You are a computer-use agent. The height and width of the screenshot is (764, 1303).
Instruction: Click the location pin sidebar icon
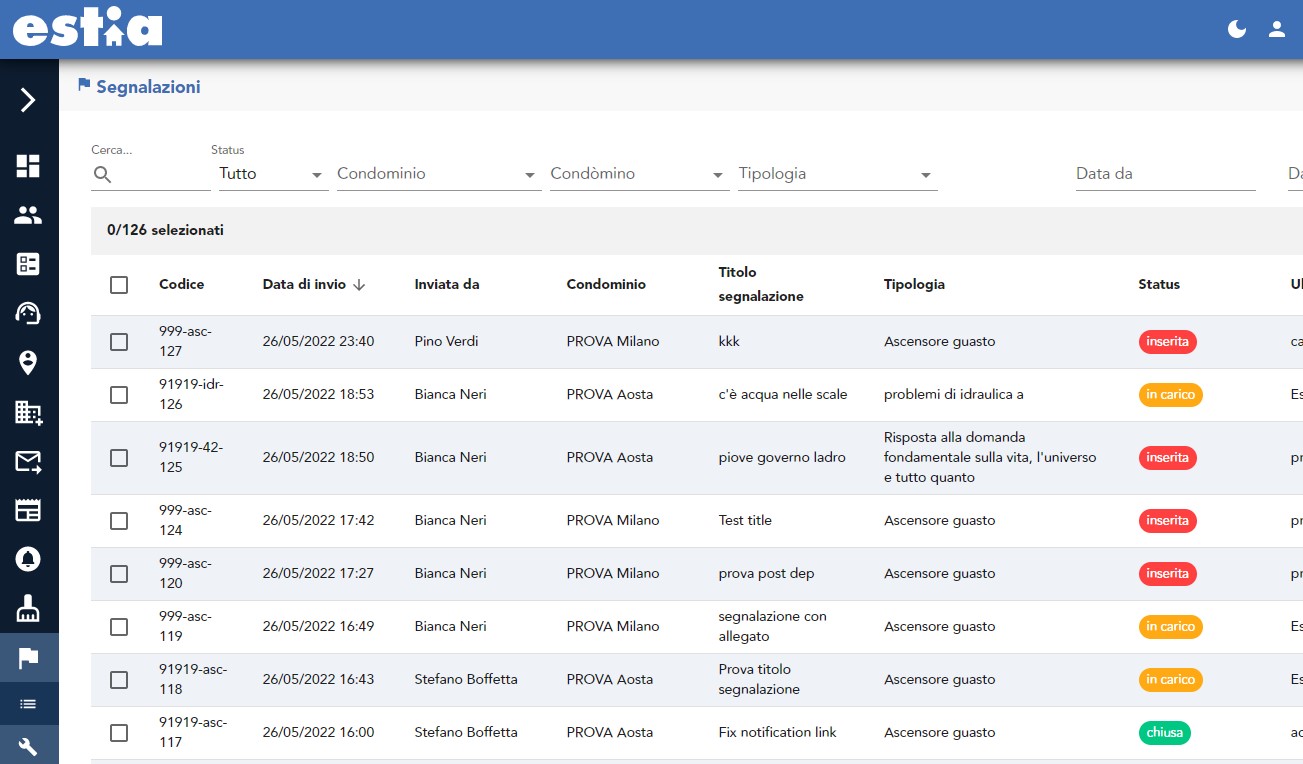(28, 363)
